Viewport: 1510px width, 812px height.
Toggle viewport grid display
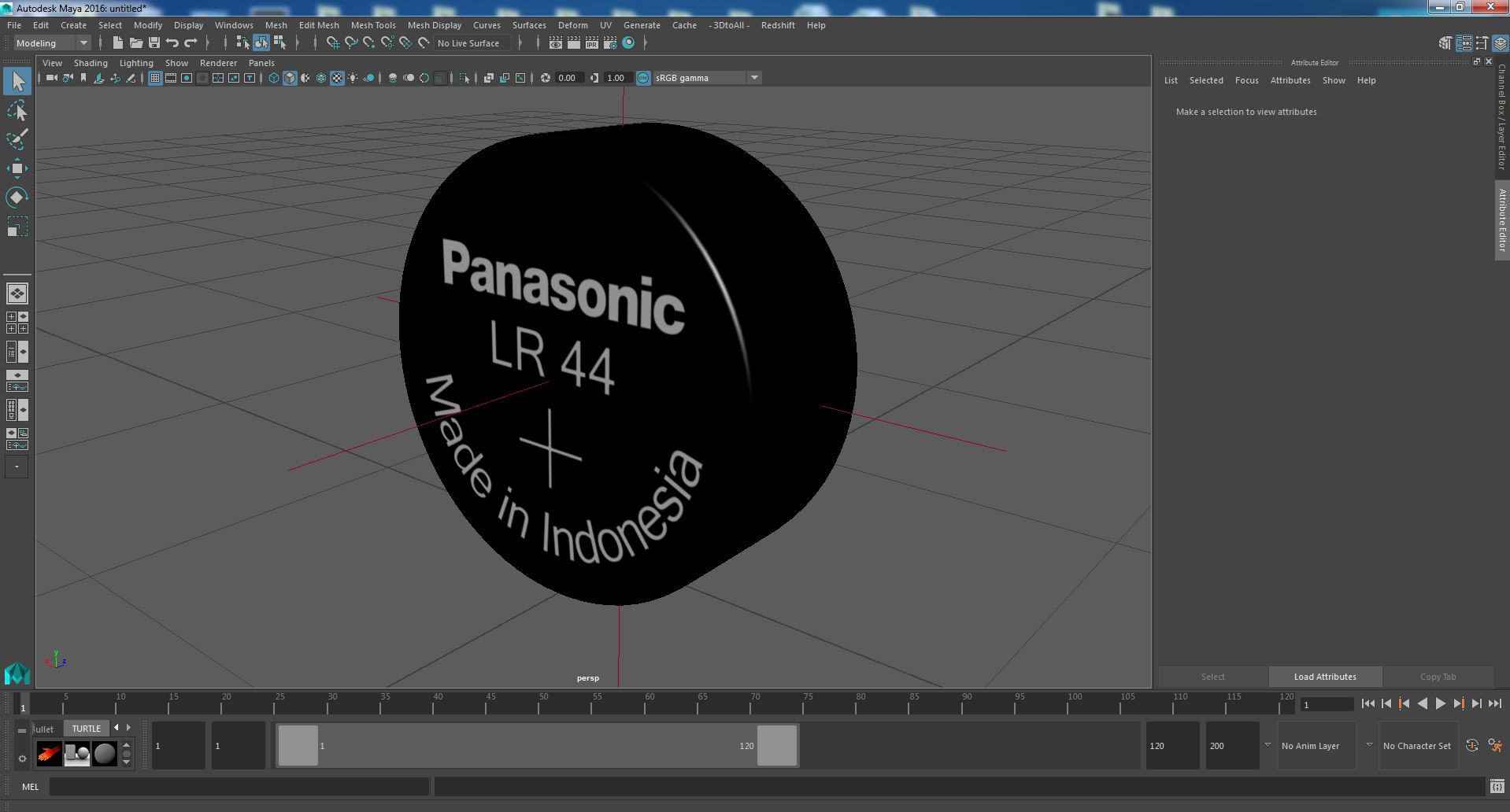click(x=155, y=78)
